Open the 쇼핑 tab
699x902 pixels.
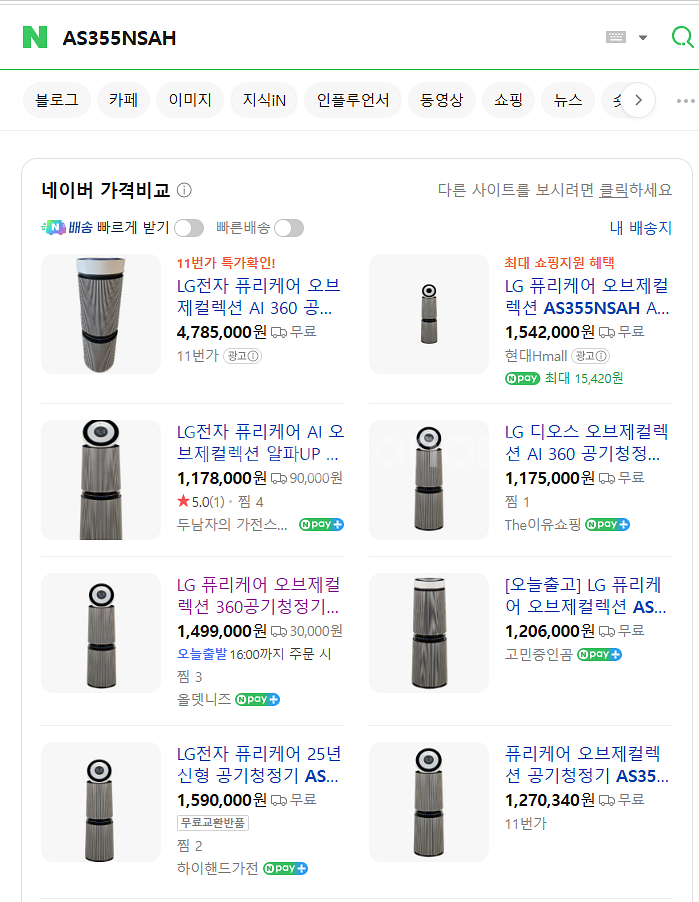coord(508,100)
